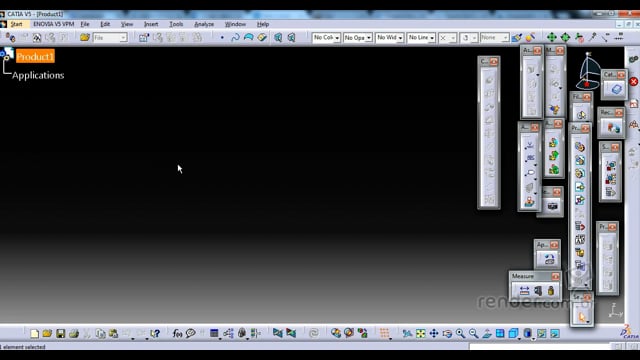Open the No Color dropdown
This screenshot has height=360, width=640.
337,38
